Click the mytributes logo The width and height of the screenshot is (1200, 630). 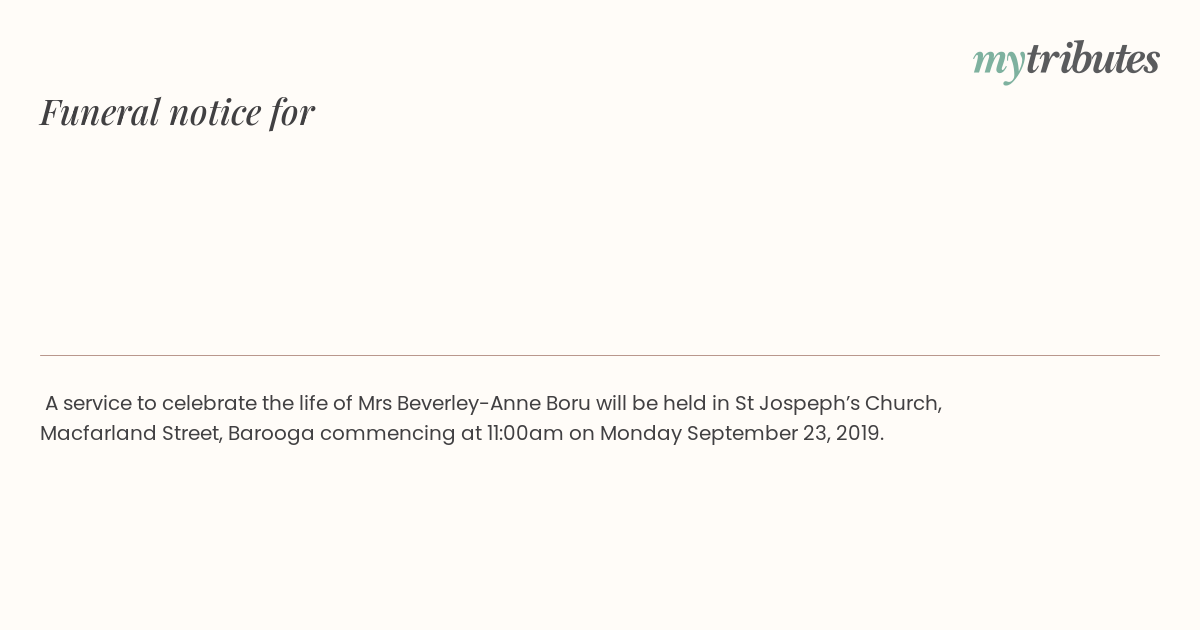click(x=1066, y=60)
